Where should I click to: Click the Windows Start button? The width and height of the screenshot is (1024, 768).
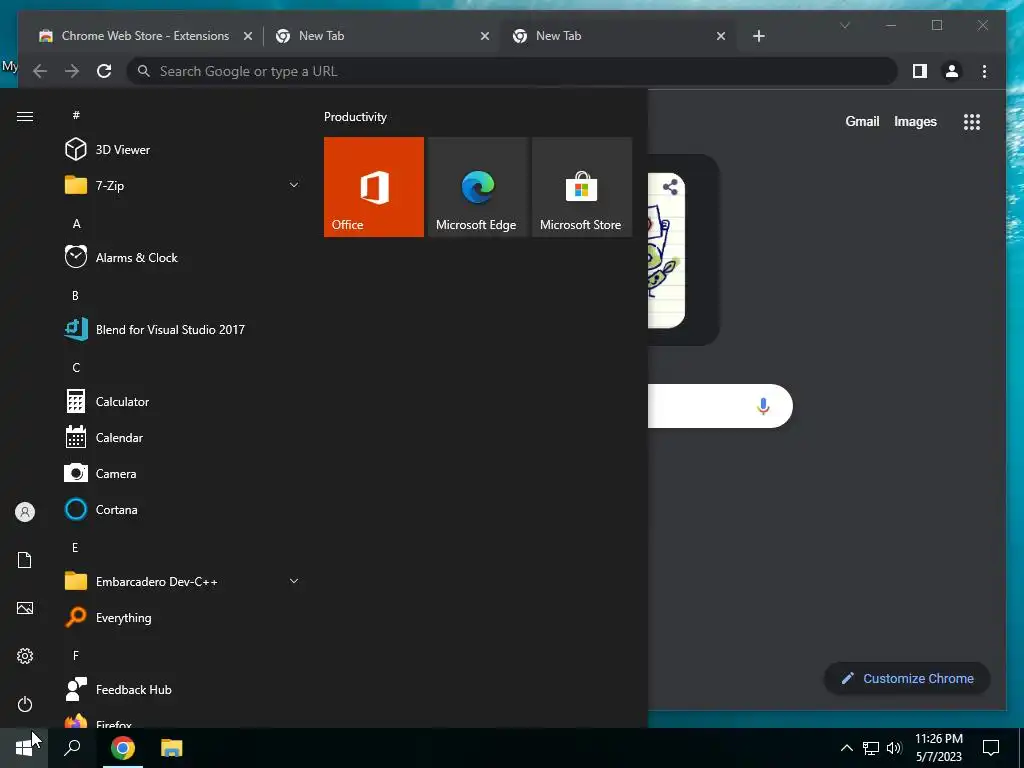pyautogui.click(x=24, y=748)
